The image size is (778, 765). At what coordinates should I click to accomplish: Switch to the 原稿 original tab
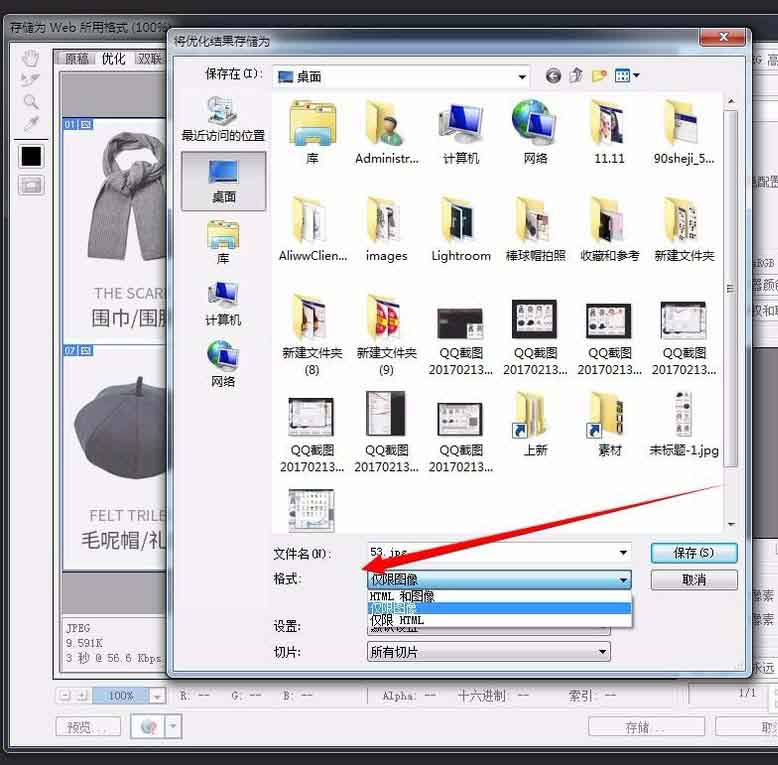77,59
